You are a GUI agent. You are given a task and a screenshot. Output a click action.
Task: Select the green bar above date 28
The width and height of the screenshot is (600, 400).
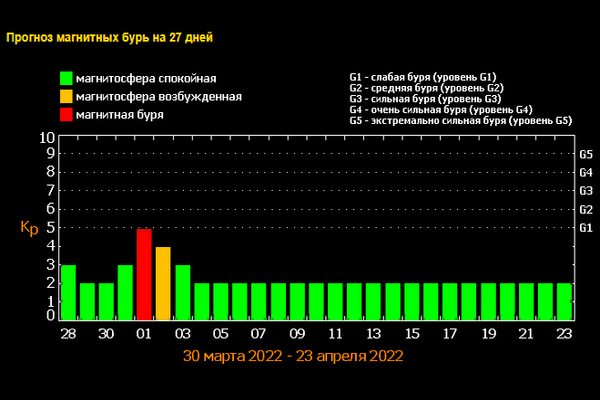[x=68, y=292]
